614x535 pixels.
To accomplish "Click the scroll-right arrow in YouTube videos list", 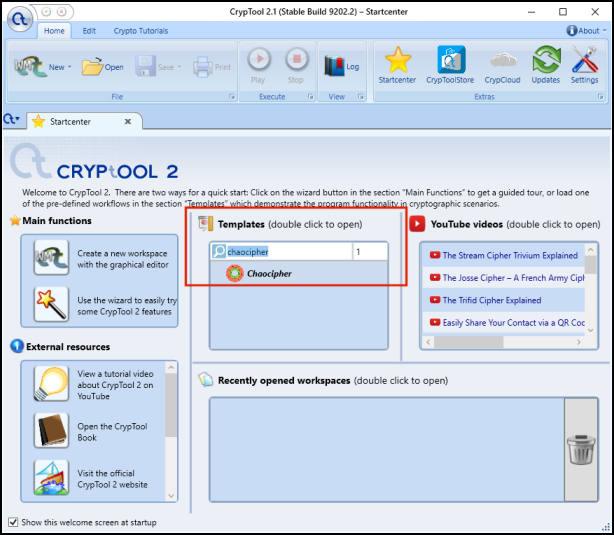I will [579, 342].
